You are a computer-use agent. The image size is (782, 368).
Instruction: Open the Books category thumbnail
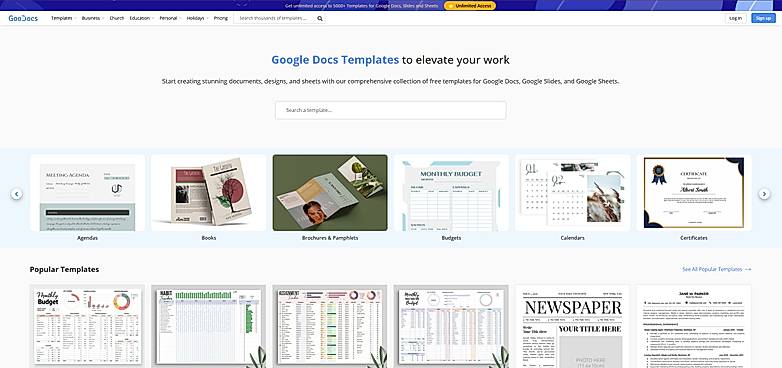208,192
